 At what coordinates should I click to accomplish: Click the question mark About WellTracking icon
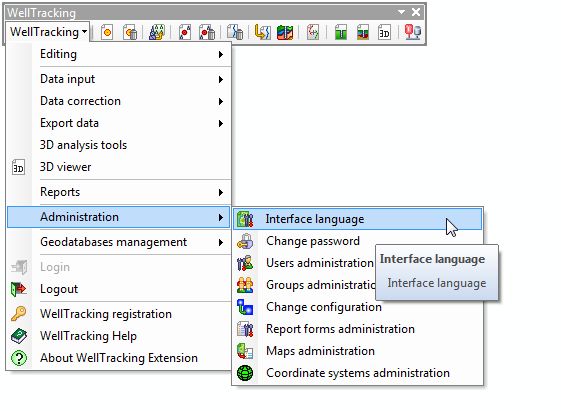[x=19, y=358]
